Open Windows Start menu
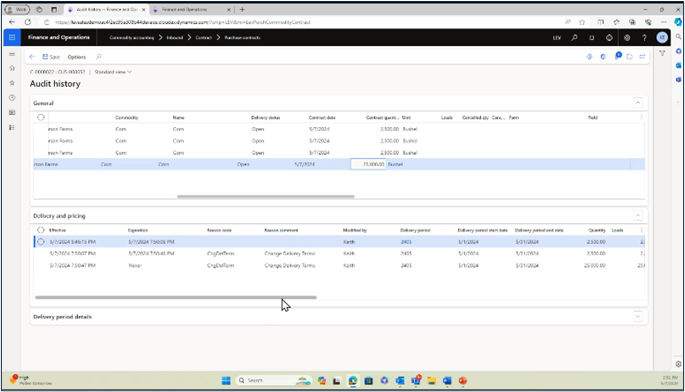The image size is (685, 392). pyautogui.click(x=226, y=381)
